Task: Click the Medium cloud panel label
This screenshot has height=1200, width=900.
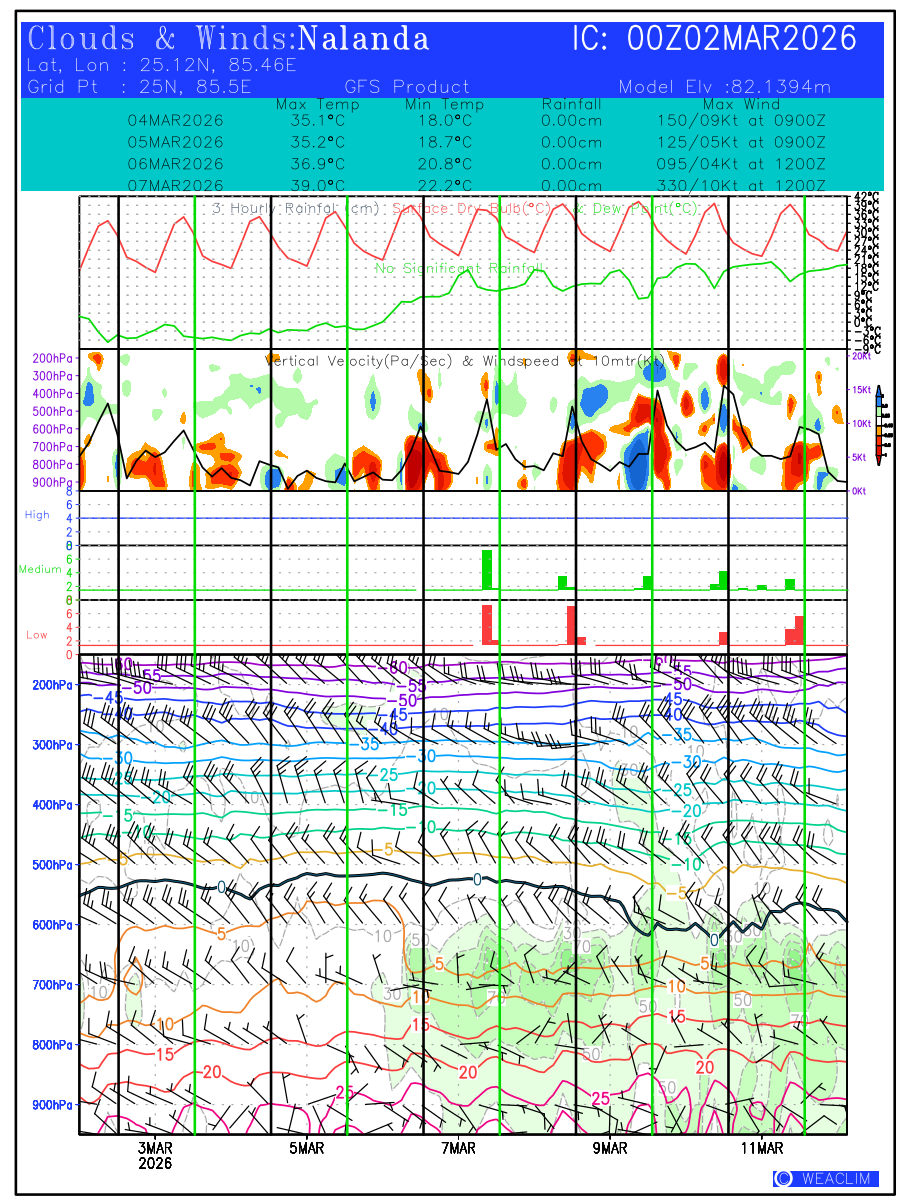Action: 40,570
